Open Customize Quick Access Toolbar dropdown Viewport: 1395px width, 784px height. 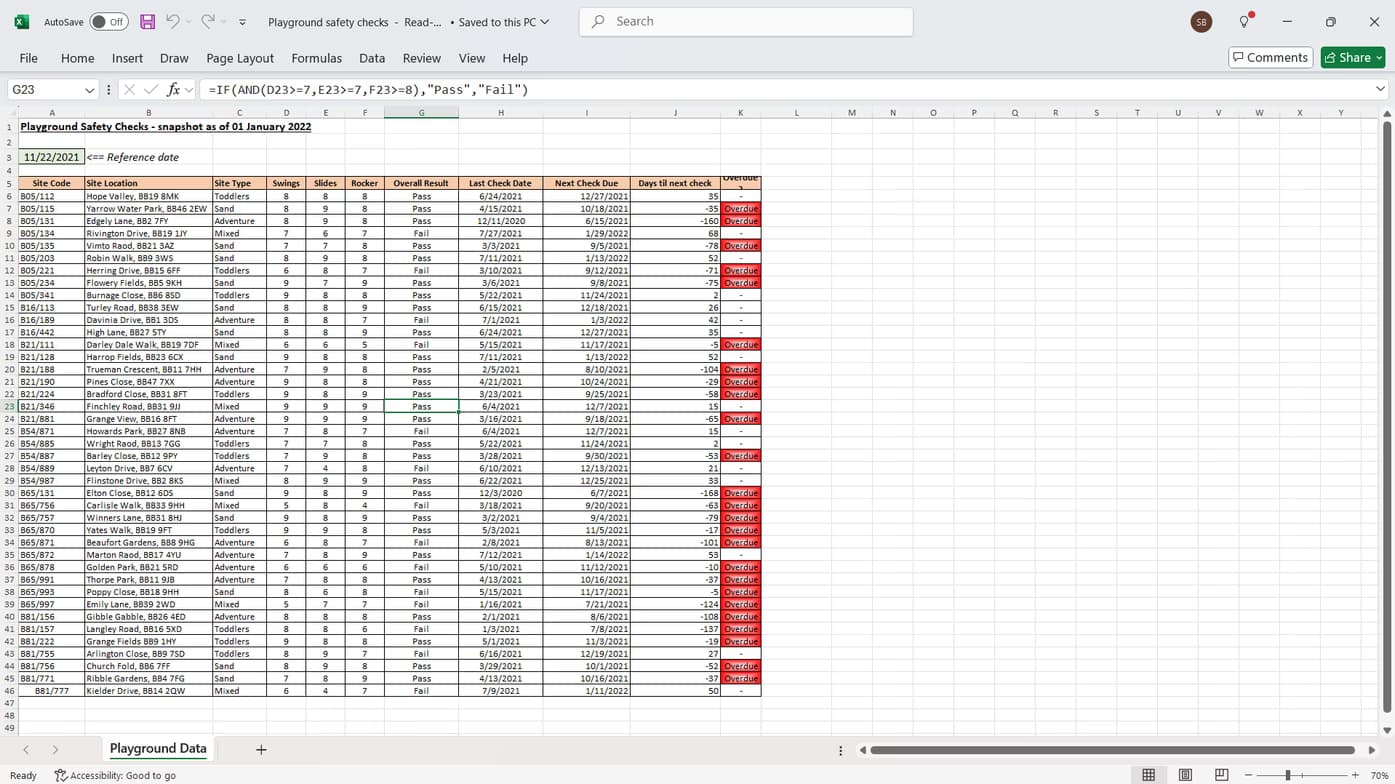(x=242, y=22)
